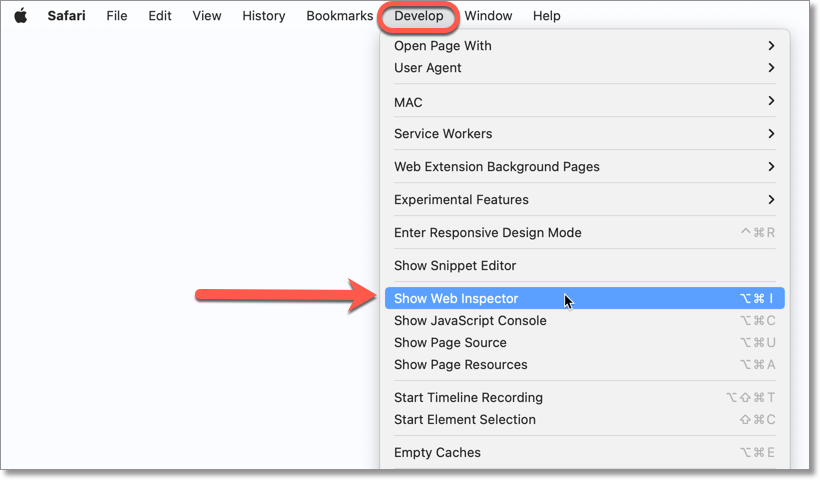Open the View menu

coord(207,16)
